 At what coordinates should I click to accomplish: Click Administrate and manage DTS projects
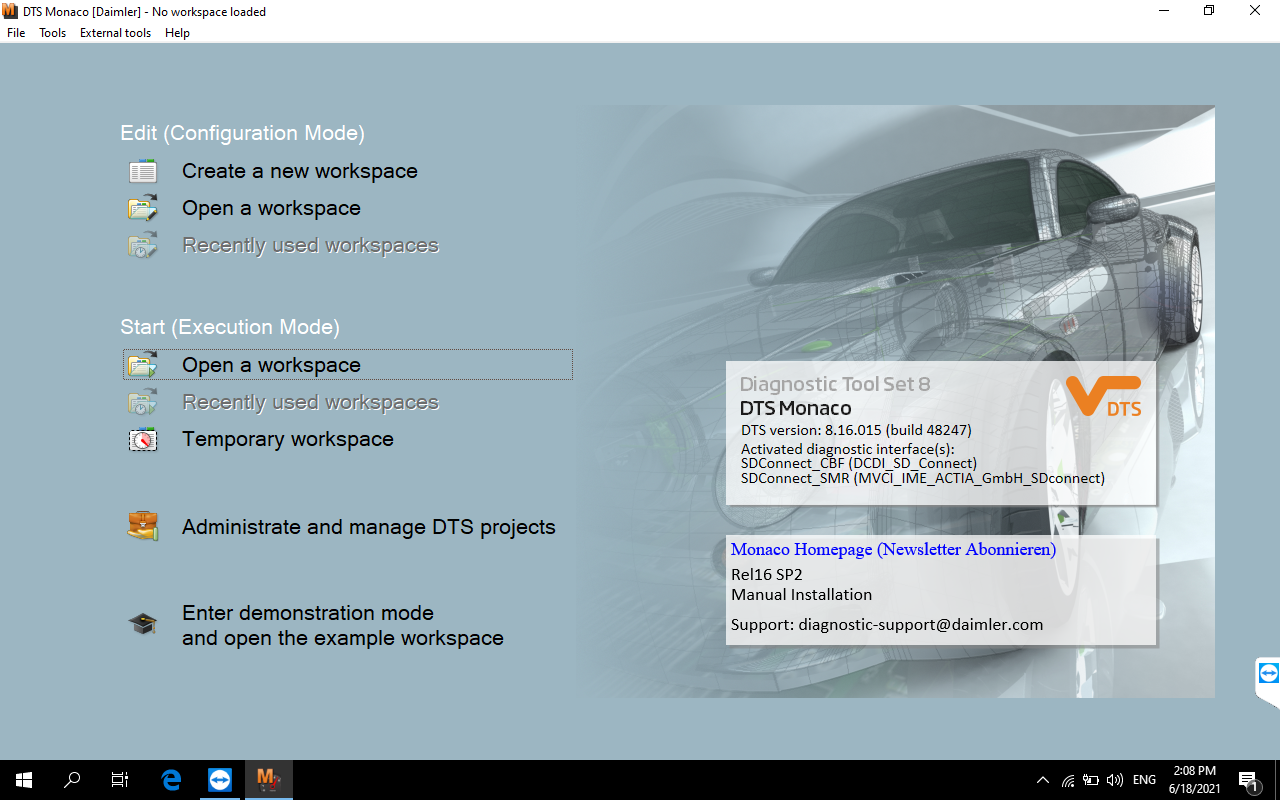[x=369, y=527]
